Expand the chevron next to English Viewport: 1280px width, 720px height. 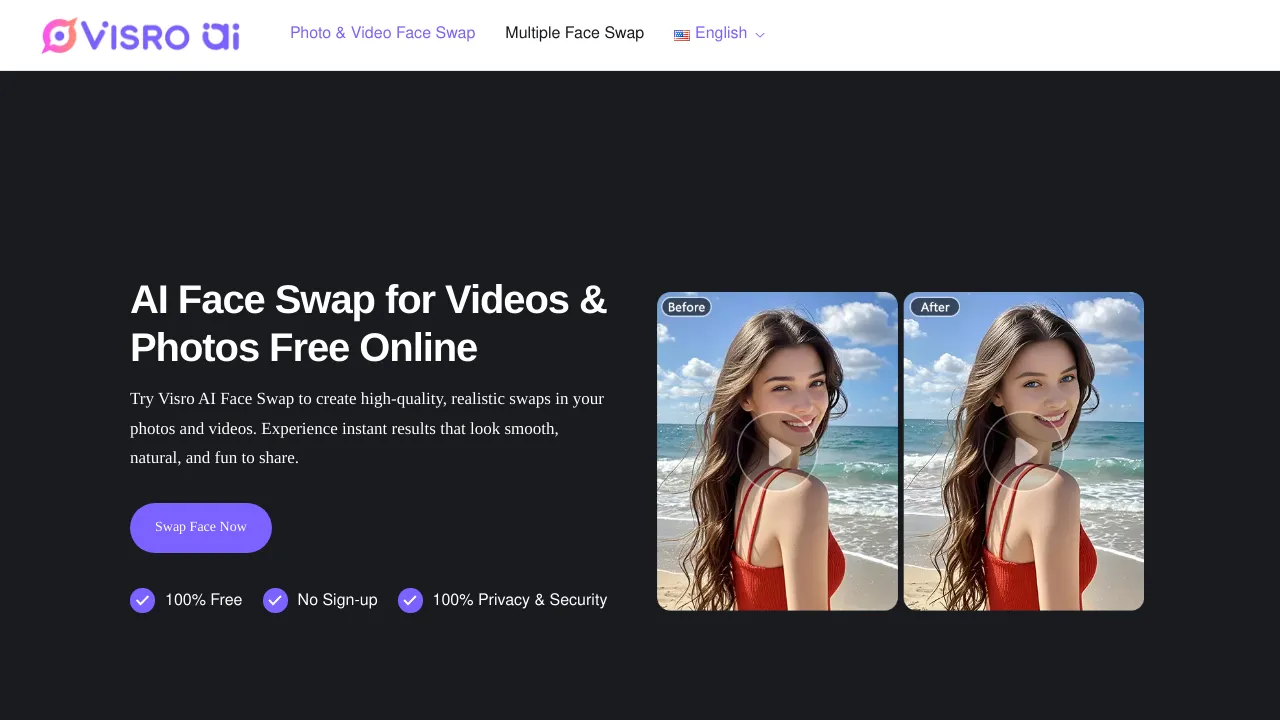(759, 35)
